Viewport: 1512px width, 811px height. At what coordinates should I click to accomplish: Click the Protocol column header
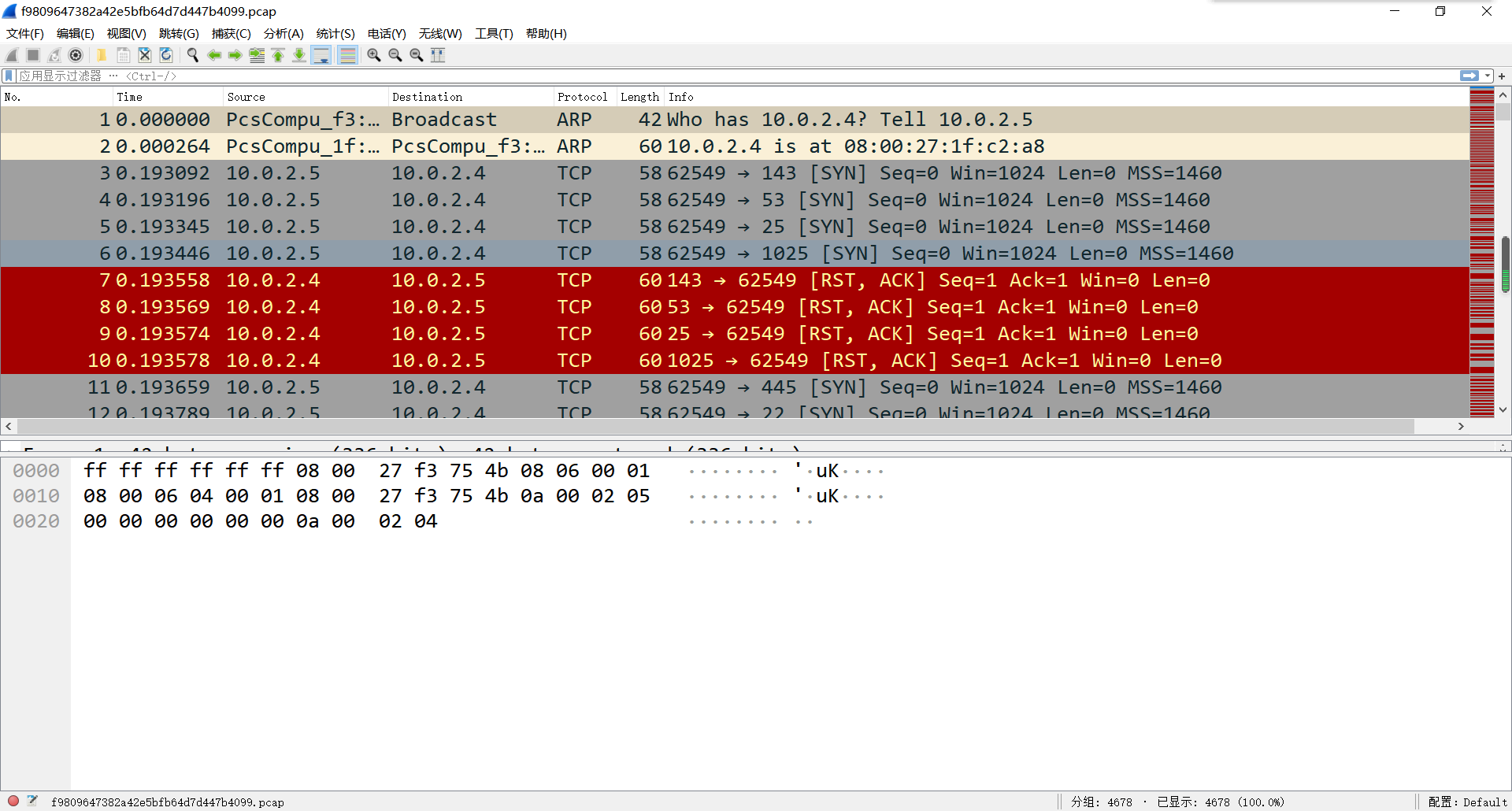[x=582, y=97]
